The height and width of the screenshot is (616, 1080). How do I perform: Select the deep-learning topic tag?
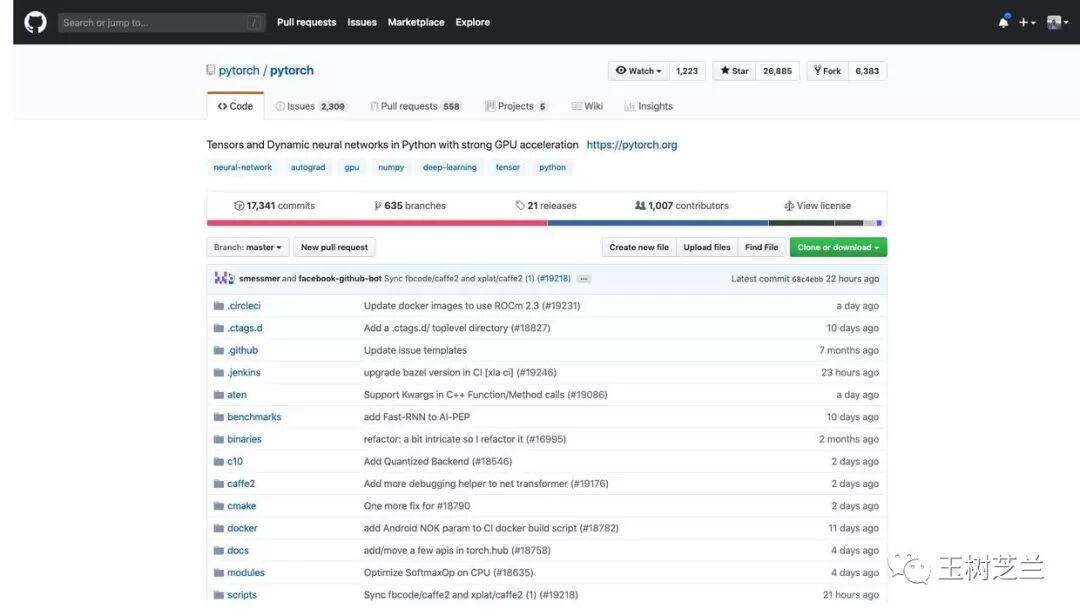point(450,167)
